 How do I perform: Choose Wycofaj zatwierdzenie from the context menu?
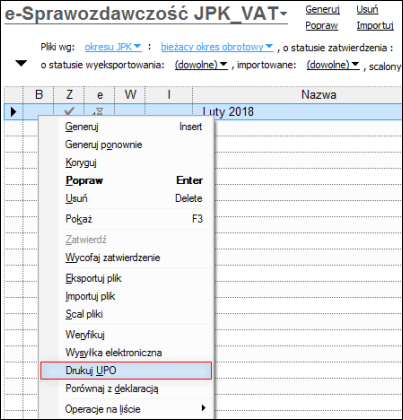pyautogui.click(x=126, y=258)
